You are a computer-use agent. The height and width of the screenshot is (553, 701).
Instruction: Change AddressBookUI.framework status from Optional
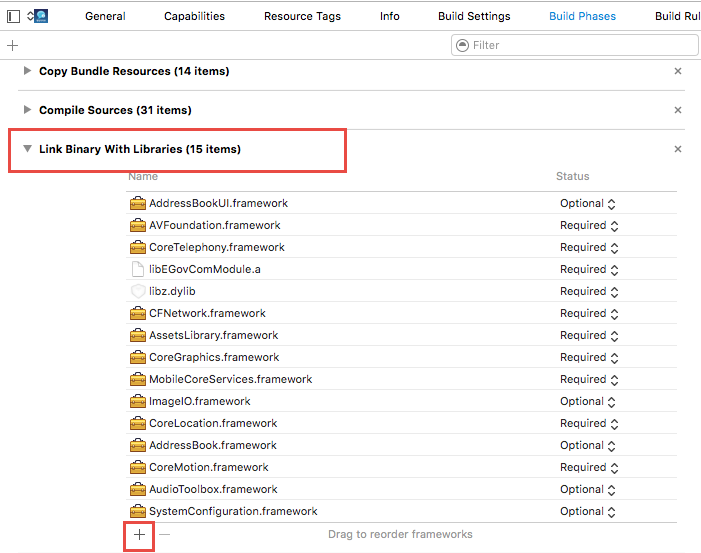(587, 203)
